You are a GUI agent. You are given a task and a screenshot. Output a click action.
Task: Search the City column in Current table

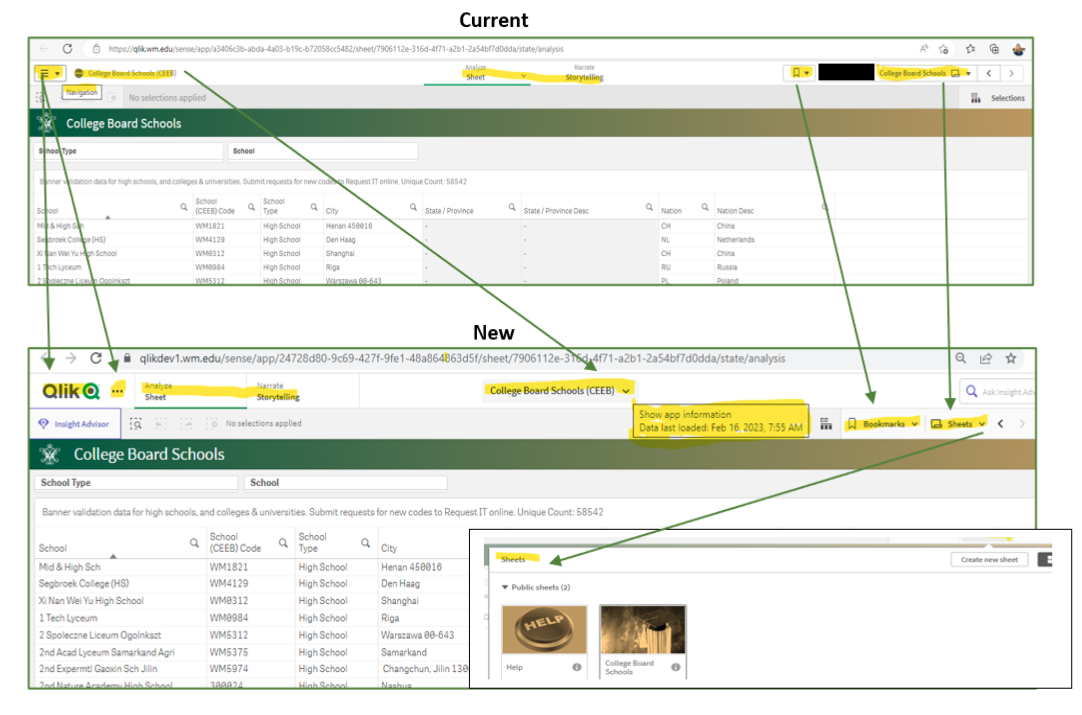click(413, 207)
